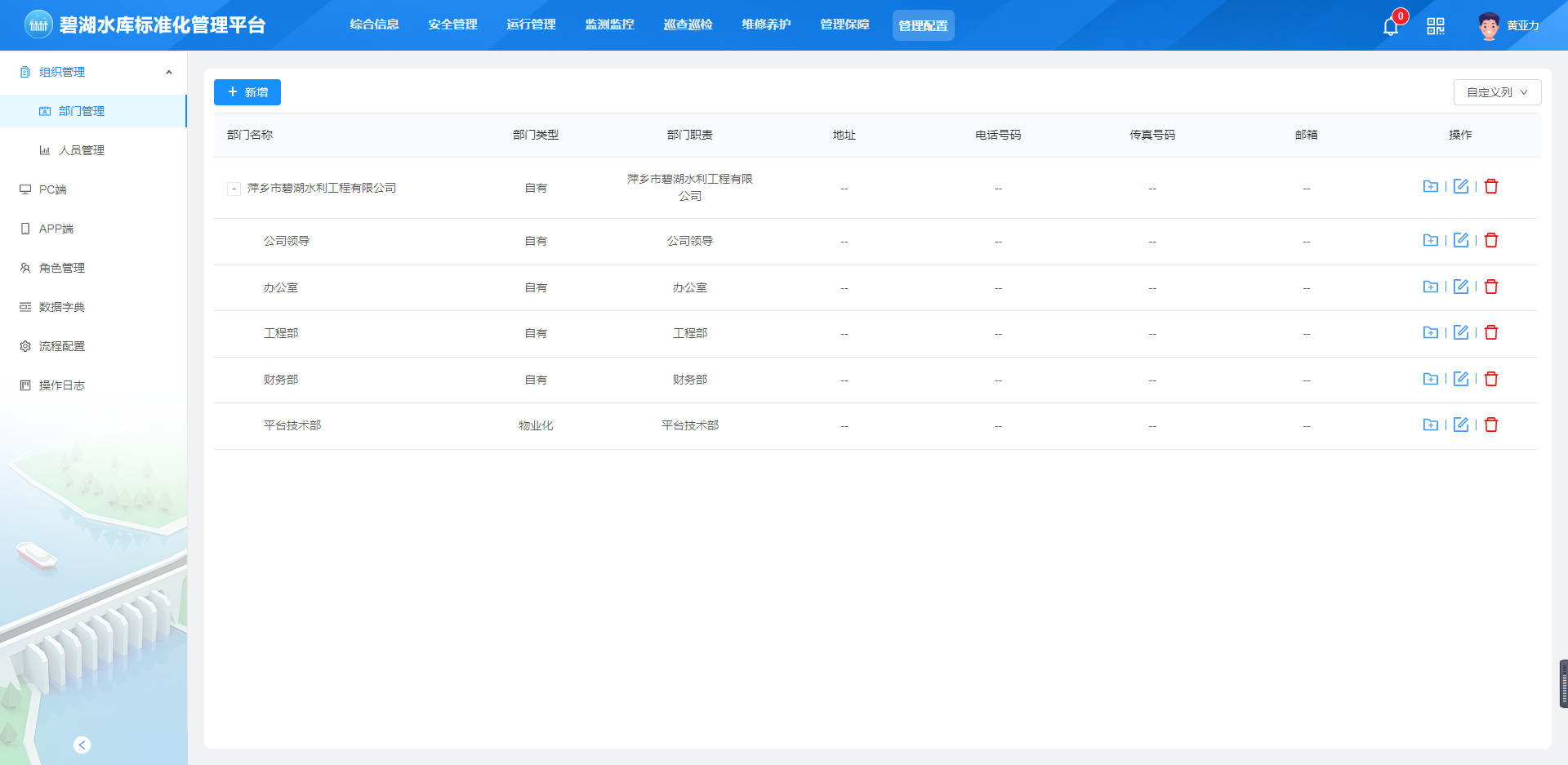Delete the 工程部 department

(1491, 332)
